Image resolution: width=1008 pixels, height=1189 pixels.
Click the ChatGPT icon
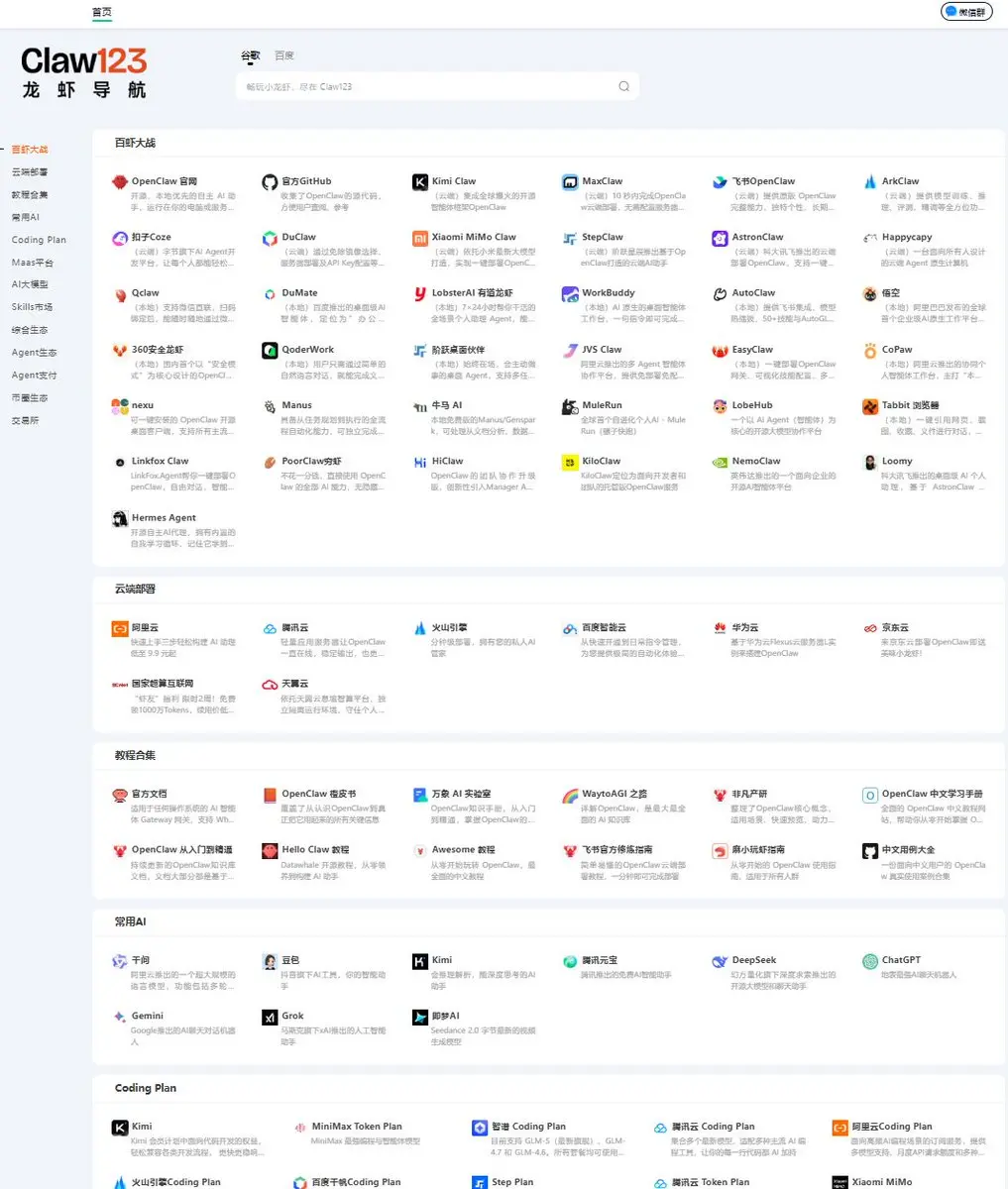[870, 961]
